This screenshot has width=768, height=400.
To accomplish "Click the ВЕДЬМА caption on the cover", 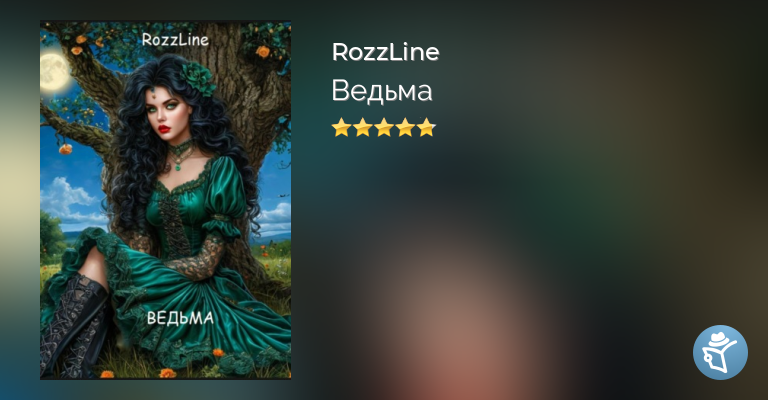I will (180, 318).
